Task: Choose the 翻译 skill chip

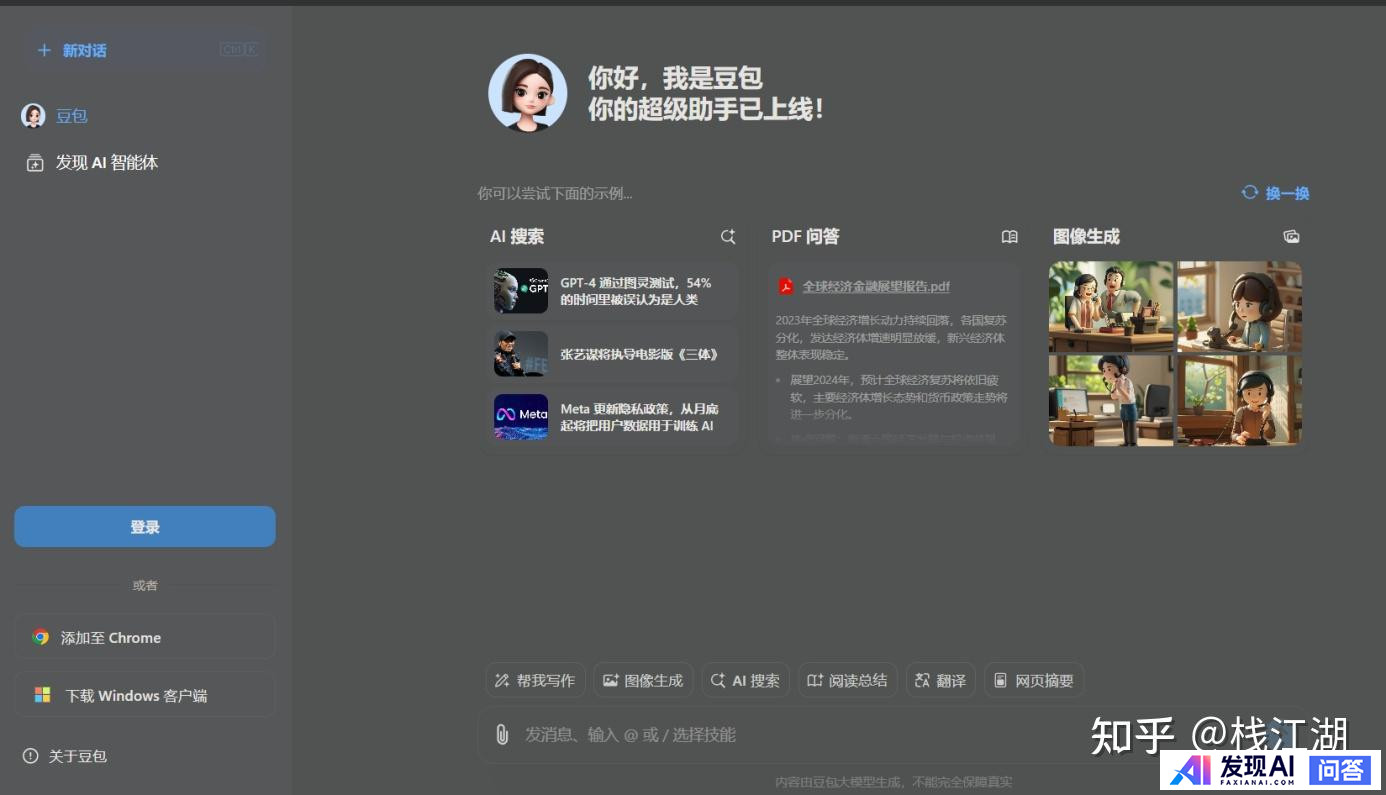Action: pos(940,680)
